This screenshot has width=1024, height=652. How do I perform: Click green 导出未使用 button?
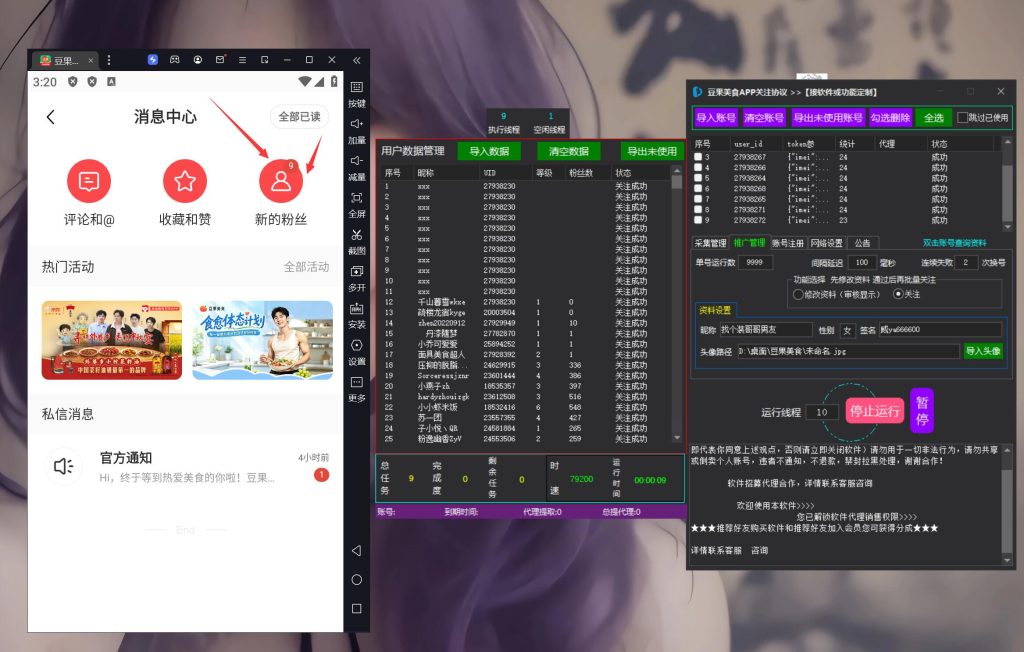point(652,151)
